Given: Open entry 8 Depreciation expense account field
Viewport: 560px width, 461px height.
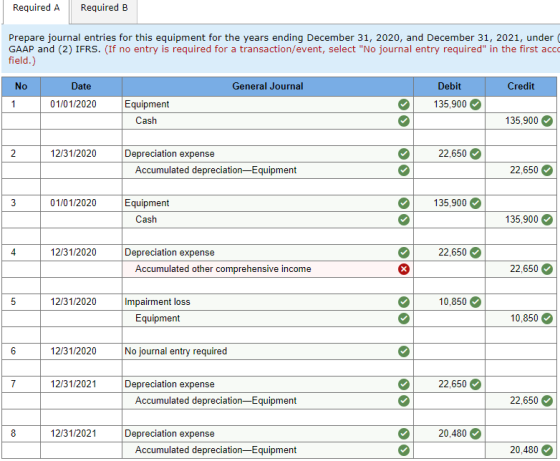Looking at the screenshot, I should click(x=268, y=434).
